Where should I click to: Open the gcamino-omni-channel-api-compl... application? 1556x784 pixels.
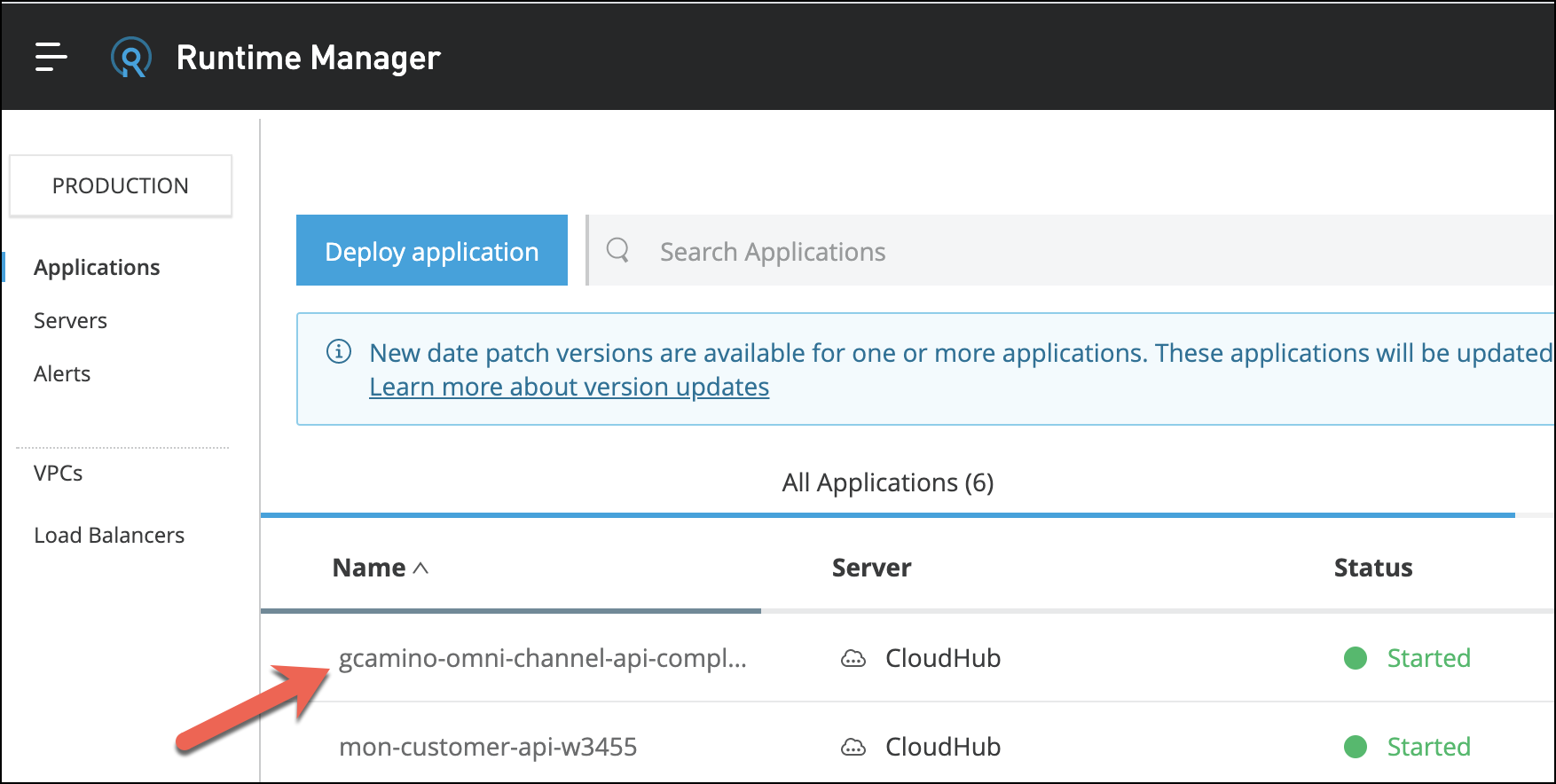click(543, 658)
